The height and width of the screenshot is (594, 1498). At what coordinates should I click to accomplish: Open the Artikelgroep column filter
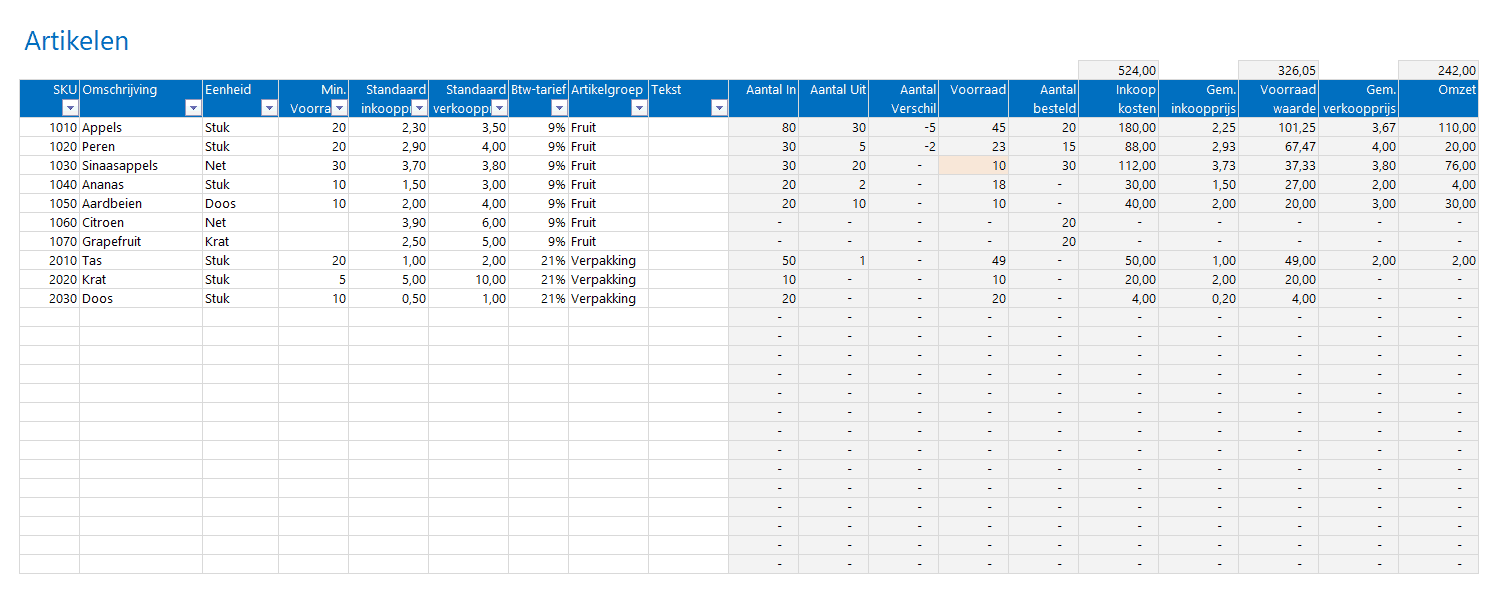coord(640,106)
